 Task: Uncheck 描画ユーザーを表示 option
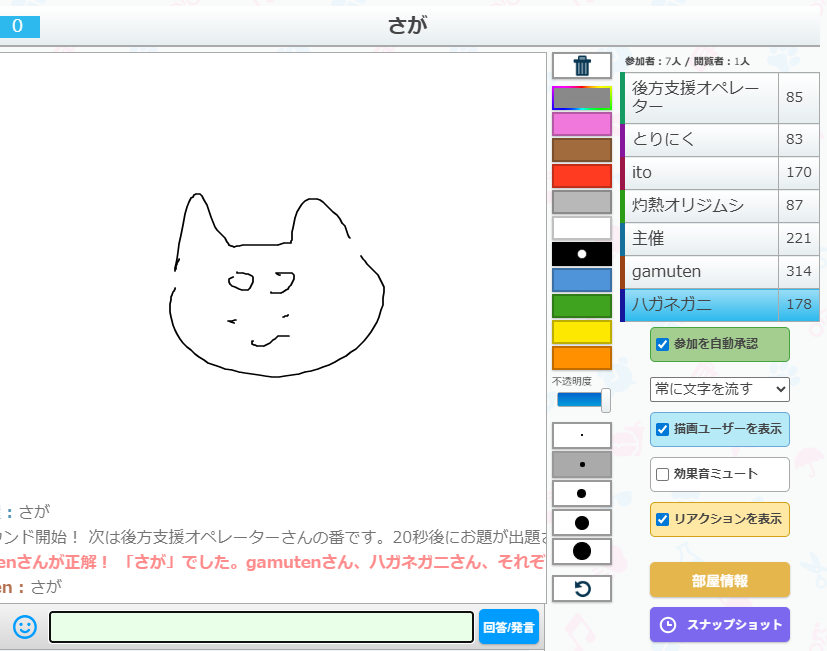pyautogui.click(x=662, y=429)
